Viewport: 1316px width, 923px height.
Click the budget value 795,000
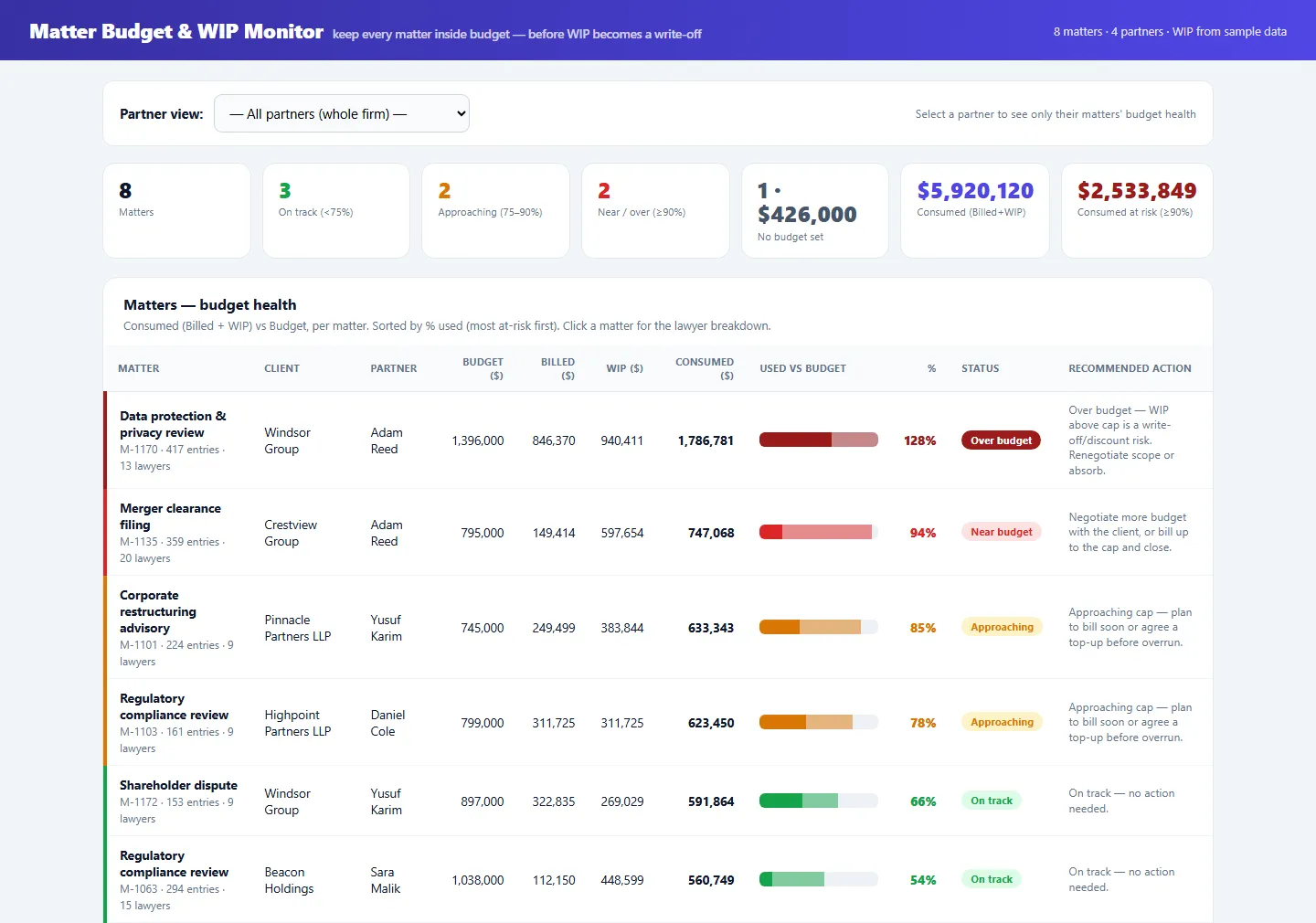click(483, 533)
